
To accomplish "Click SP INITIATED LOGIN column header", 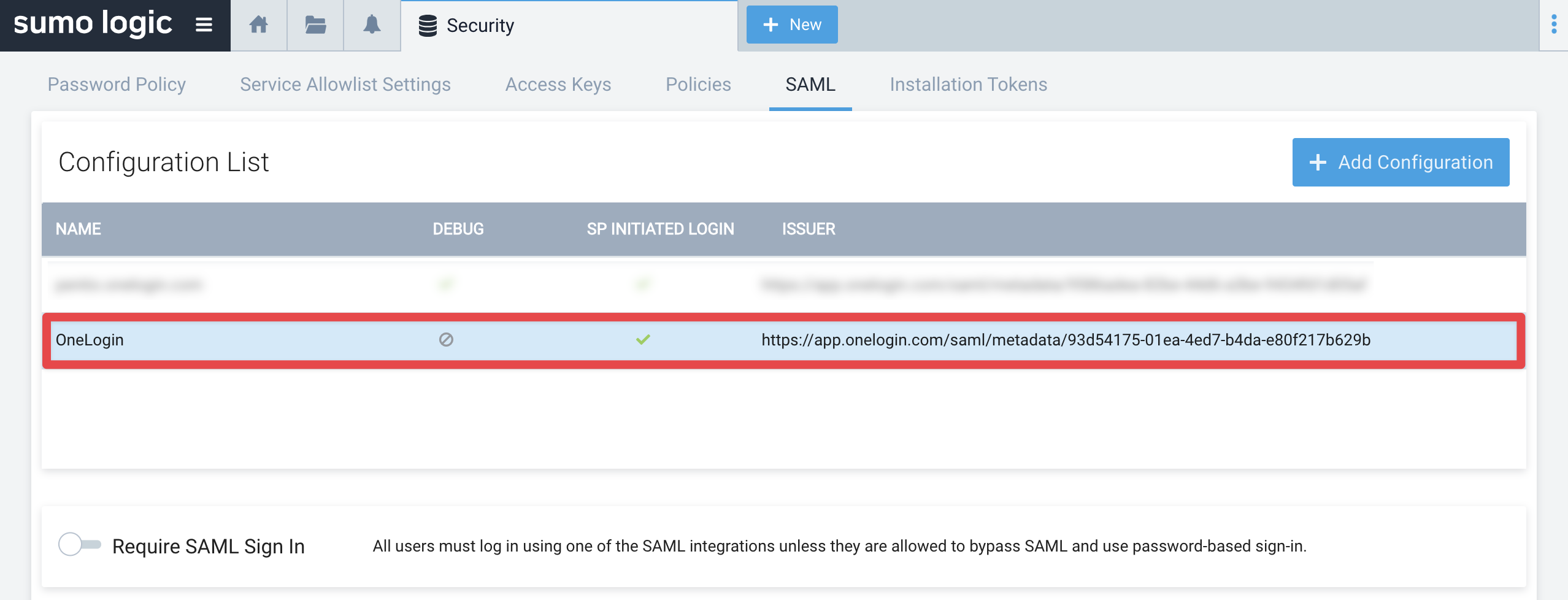I will tap(660, 229).
